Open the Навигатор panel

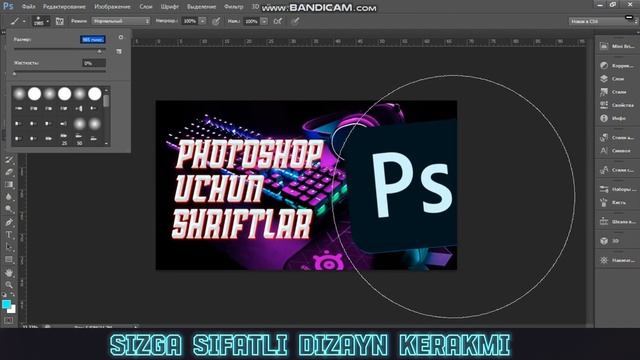617,260
